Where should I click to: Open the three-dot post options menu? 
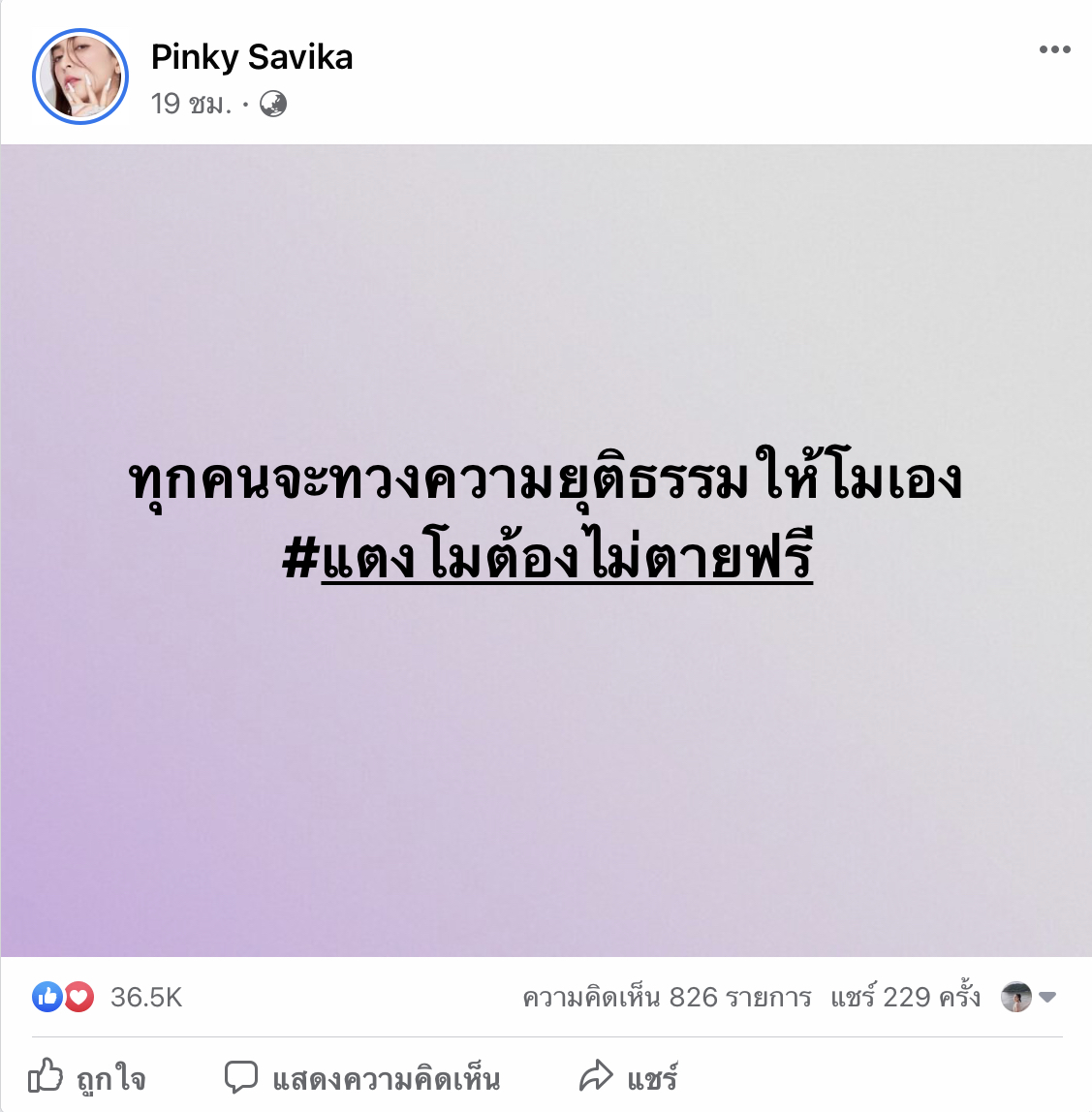1054,49
